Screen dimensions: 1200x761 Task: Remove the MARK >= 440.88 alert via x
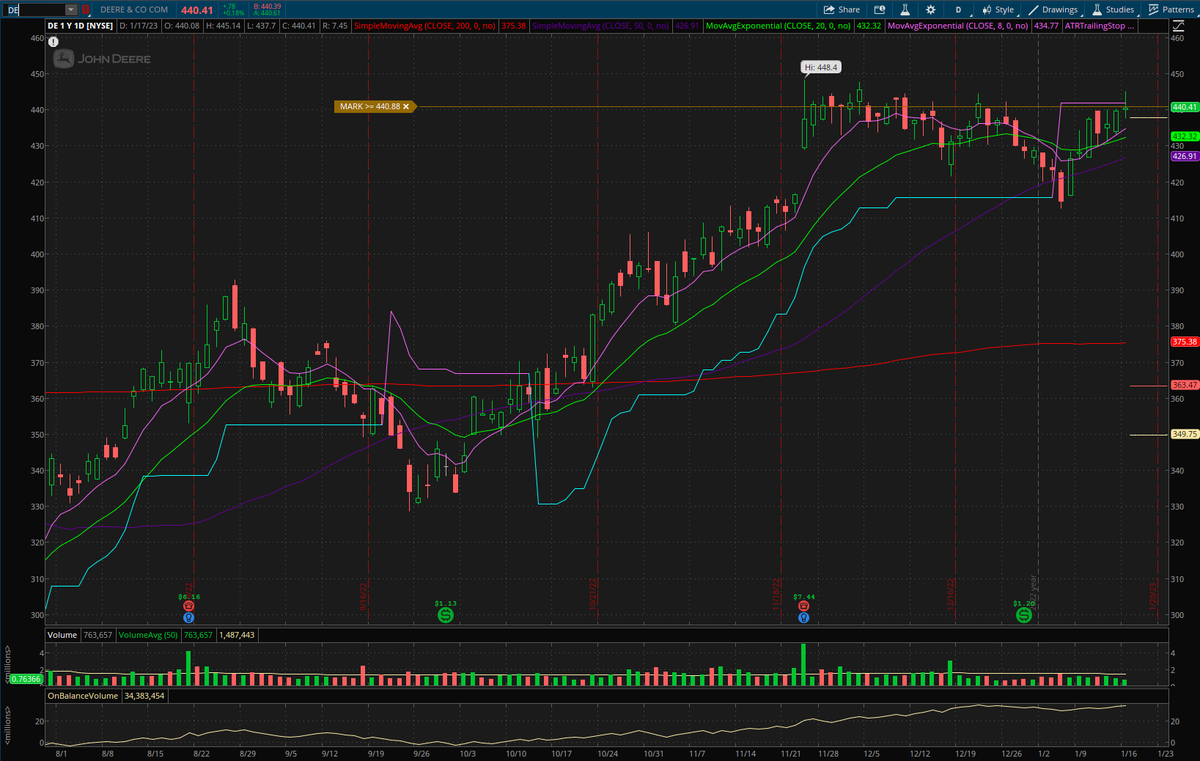407,106
